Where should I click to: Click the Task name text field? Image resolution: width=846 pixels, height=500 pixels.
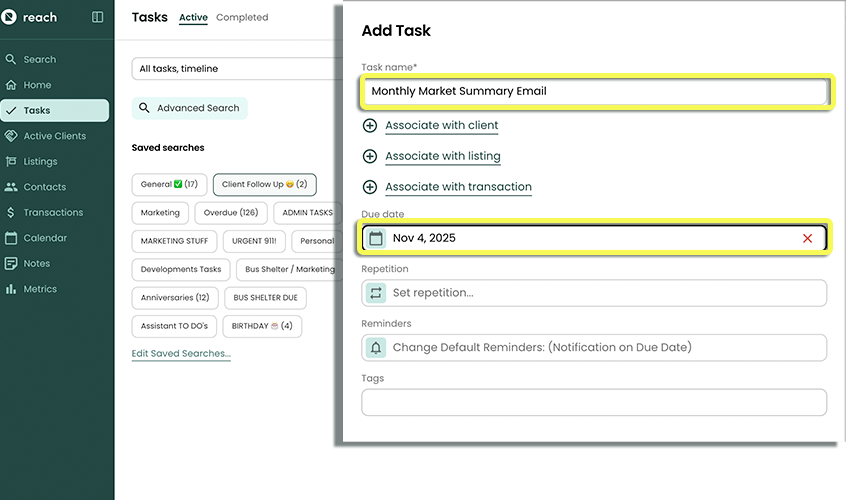click(x=594, y=91)
